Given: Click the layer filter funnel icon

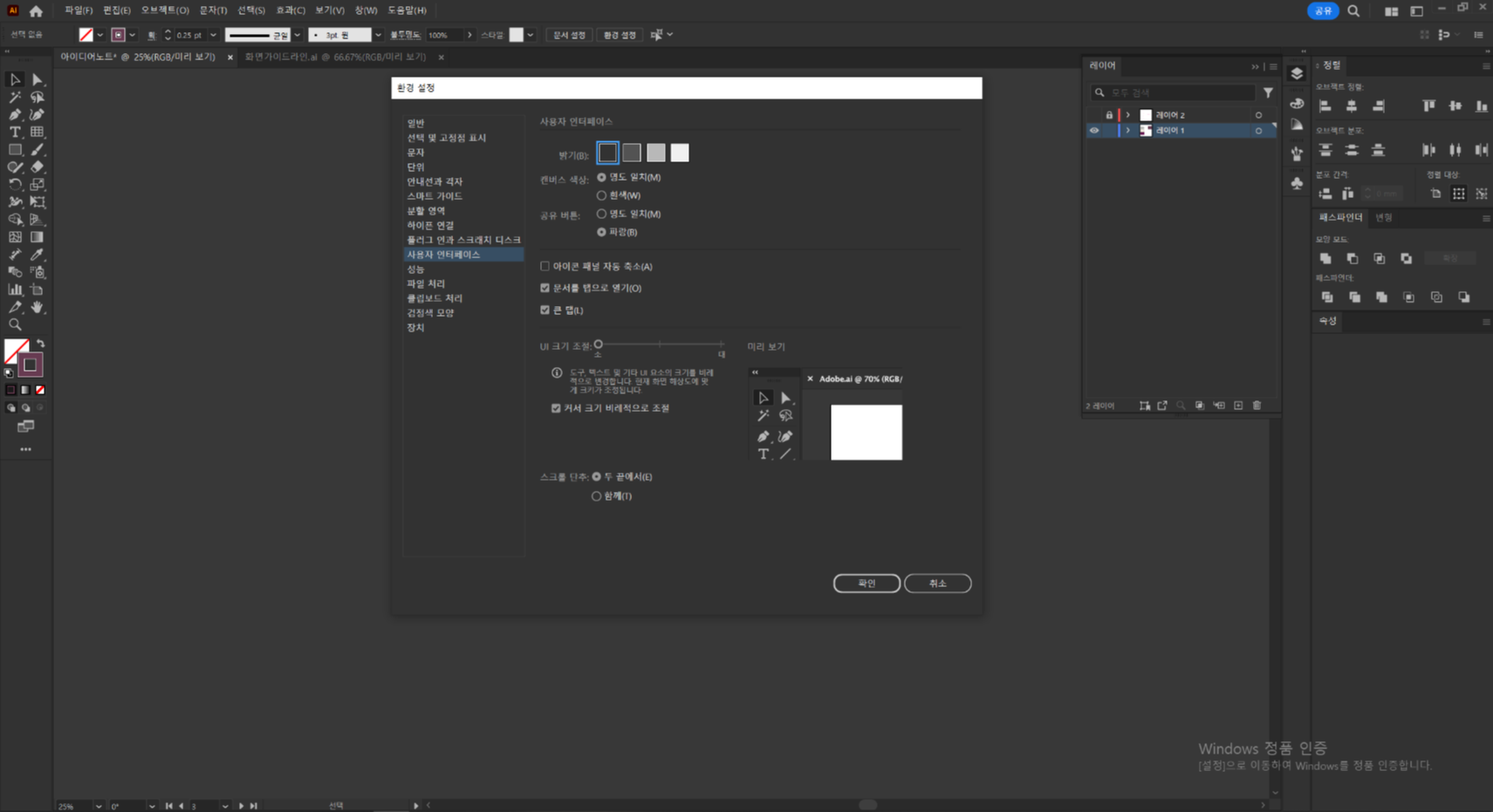Looking at the screenshot, I should pos(1268,92).
